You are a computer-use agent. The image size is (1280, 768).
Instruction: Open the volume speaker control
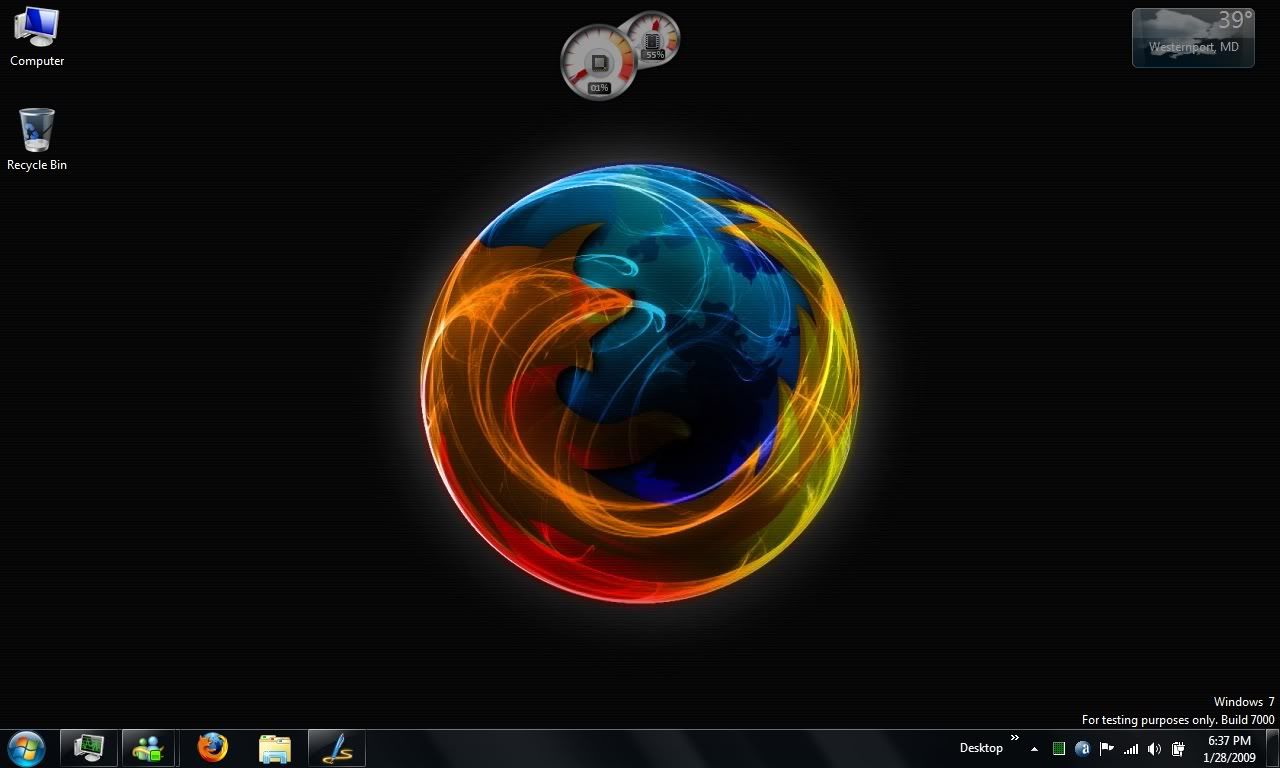(1155, 749)
